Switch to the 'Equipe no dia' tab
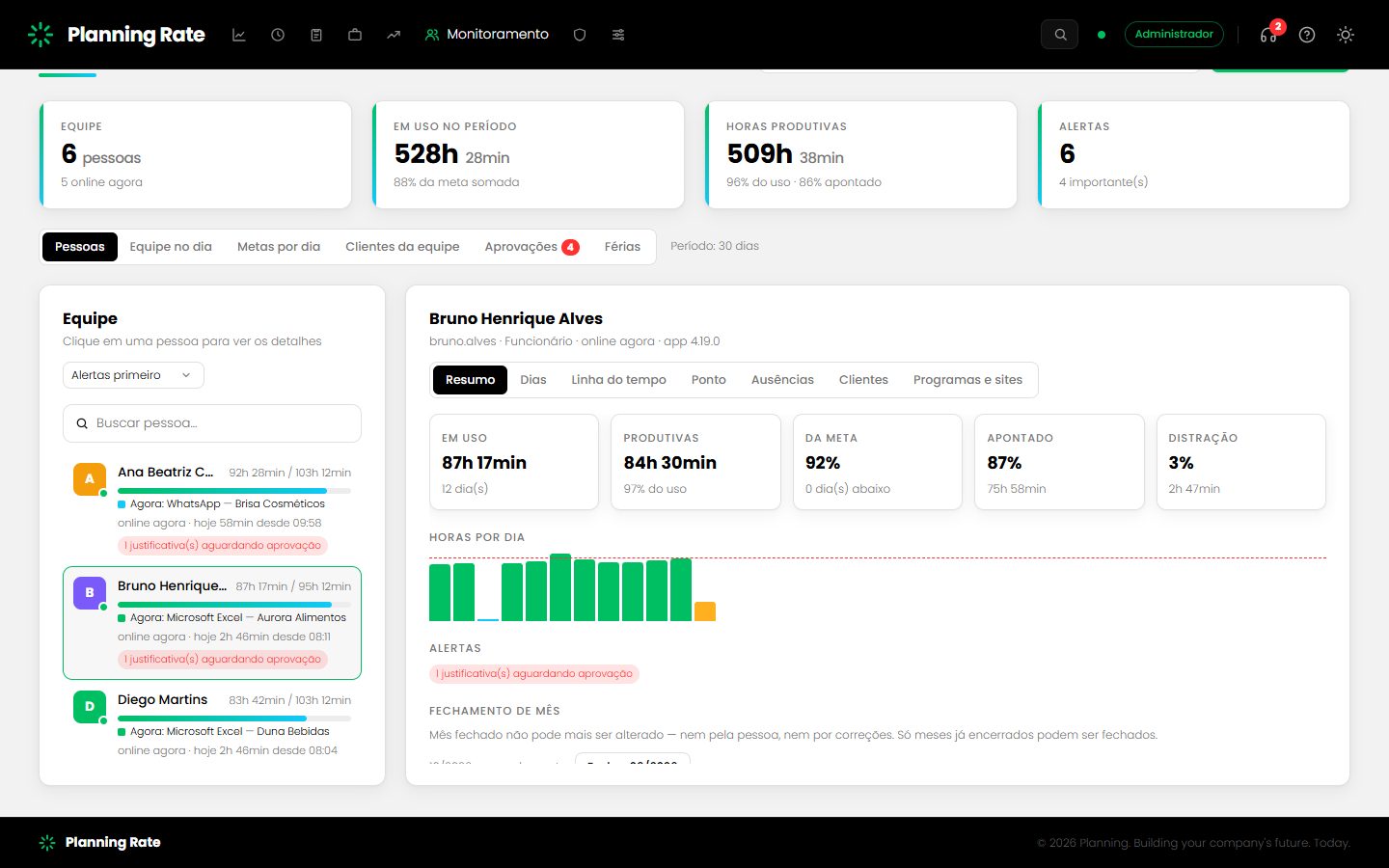 click(x=171, y=247)
